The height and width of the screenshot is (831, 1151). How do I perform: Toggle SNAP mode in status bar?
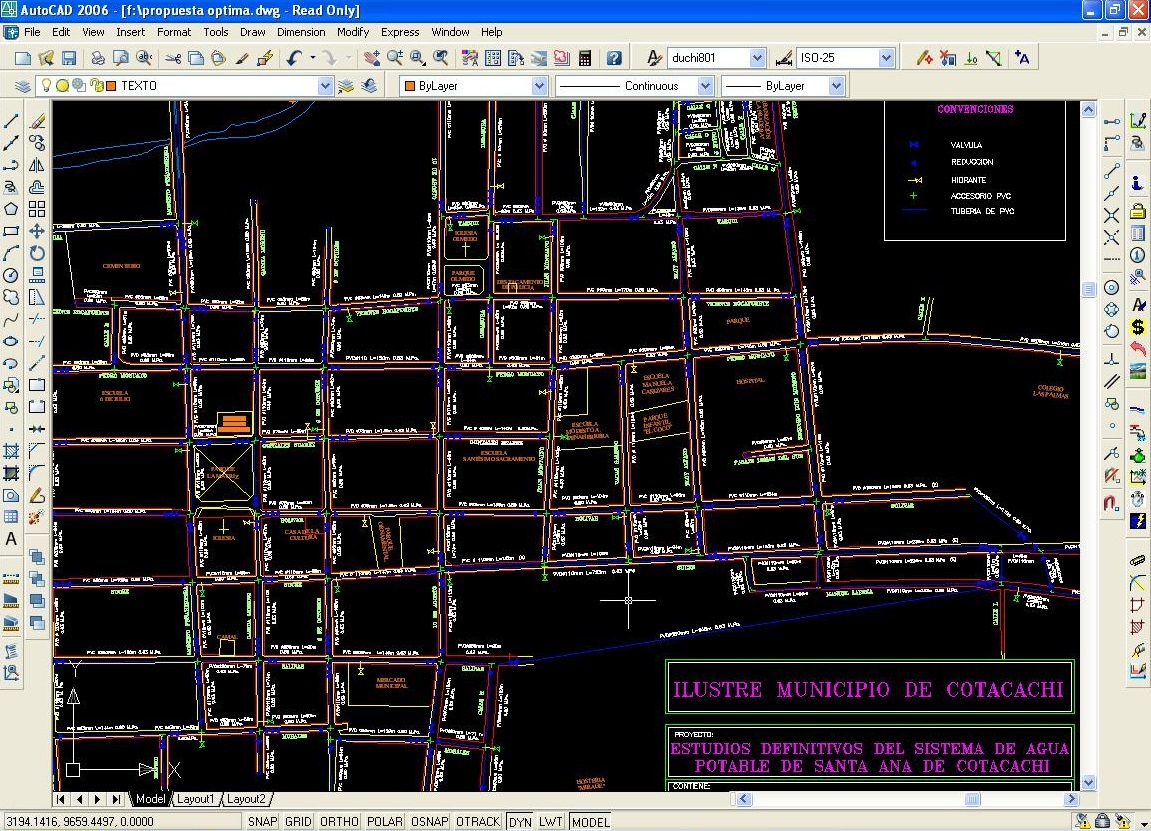tap(262, 822)
